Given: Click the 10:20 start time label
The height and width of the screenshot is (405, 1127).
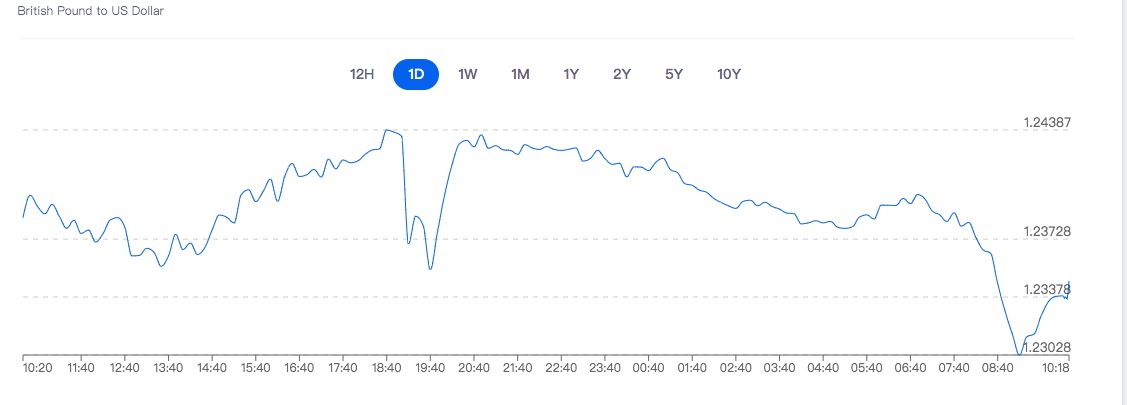Looking at the screenshot, I should 38,368.
